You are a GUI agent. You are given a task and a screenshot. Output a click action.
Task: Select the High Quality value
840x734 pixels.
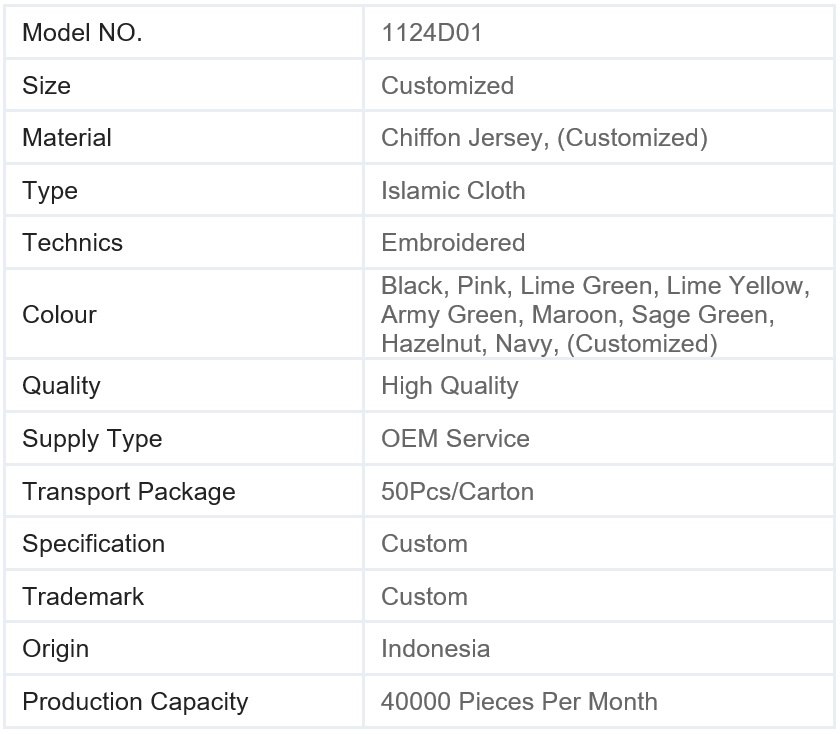point(450,386)
